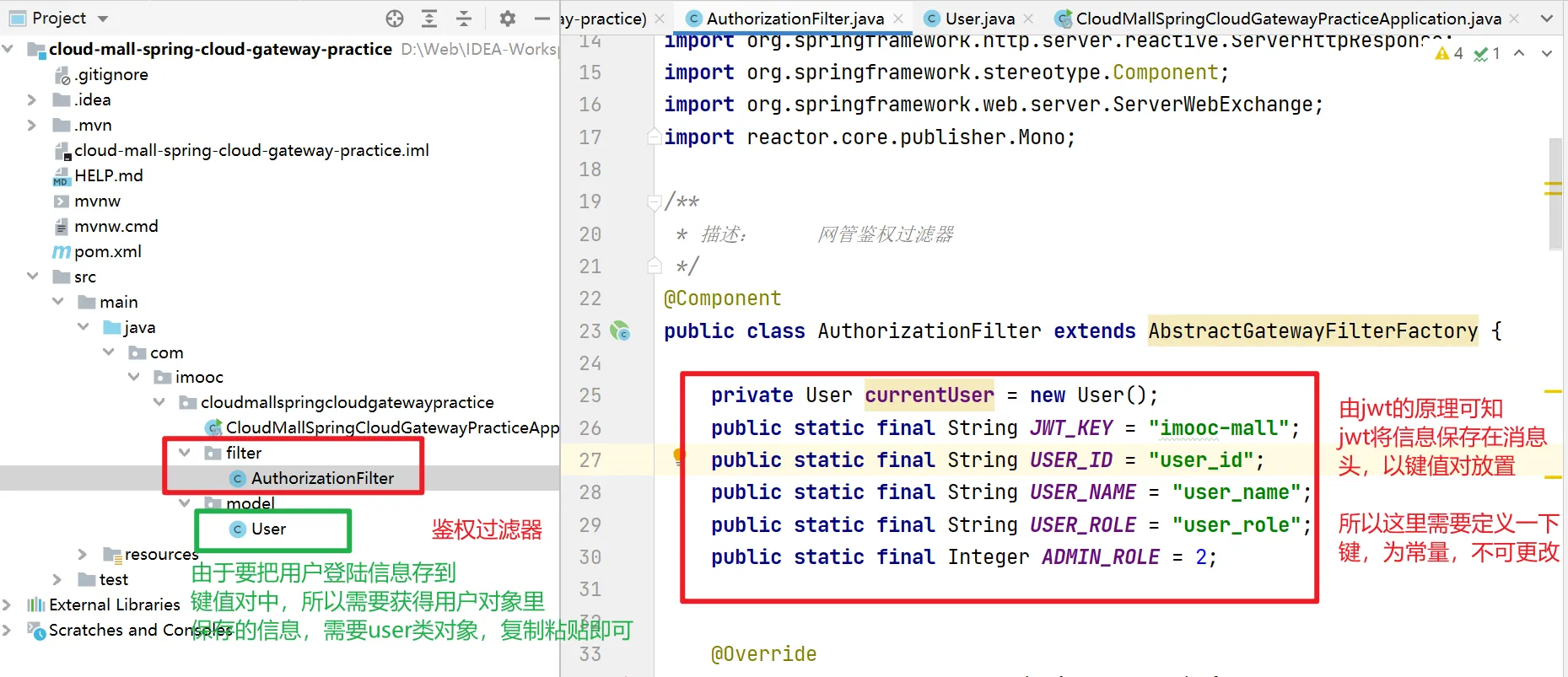Collapse the java source folder
Image resolution: width=1568 pixels, height=677 pixels.
[83, 327]
